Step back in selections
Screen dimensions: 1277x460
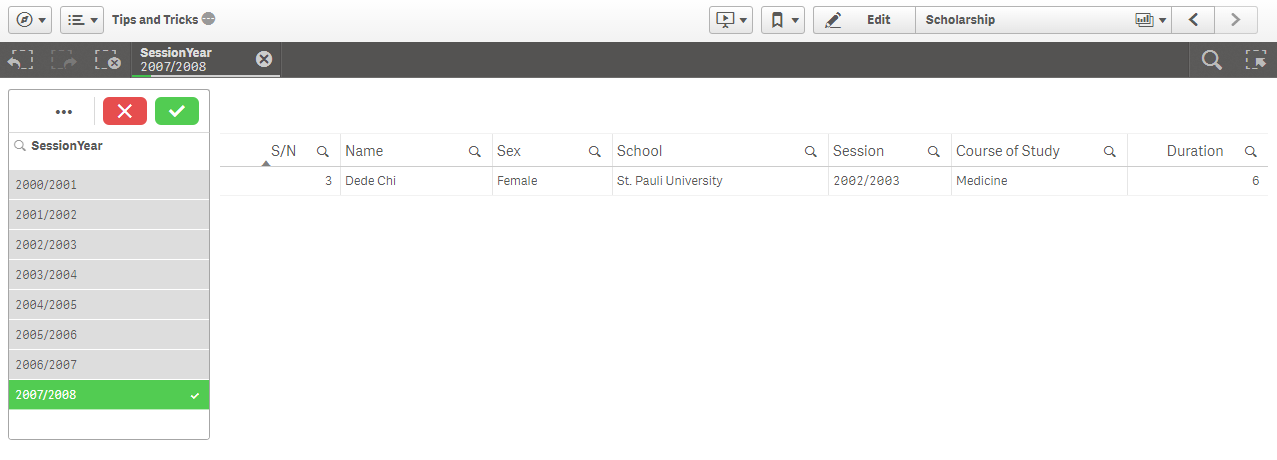(21, 60)
